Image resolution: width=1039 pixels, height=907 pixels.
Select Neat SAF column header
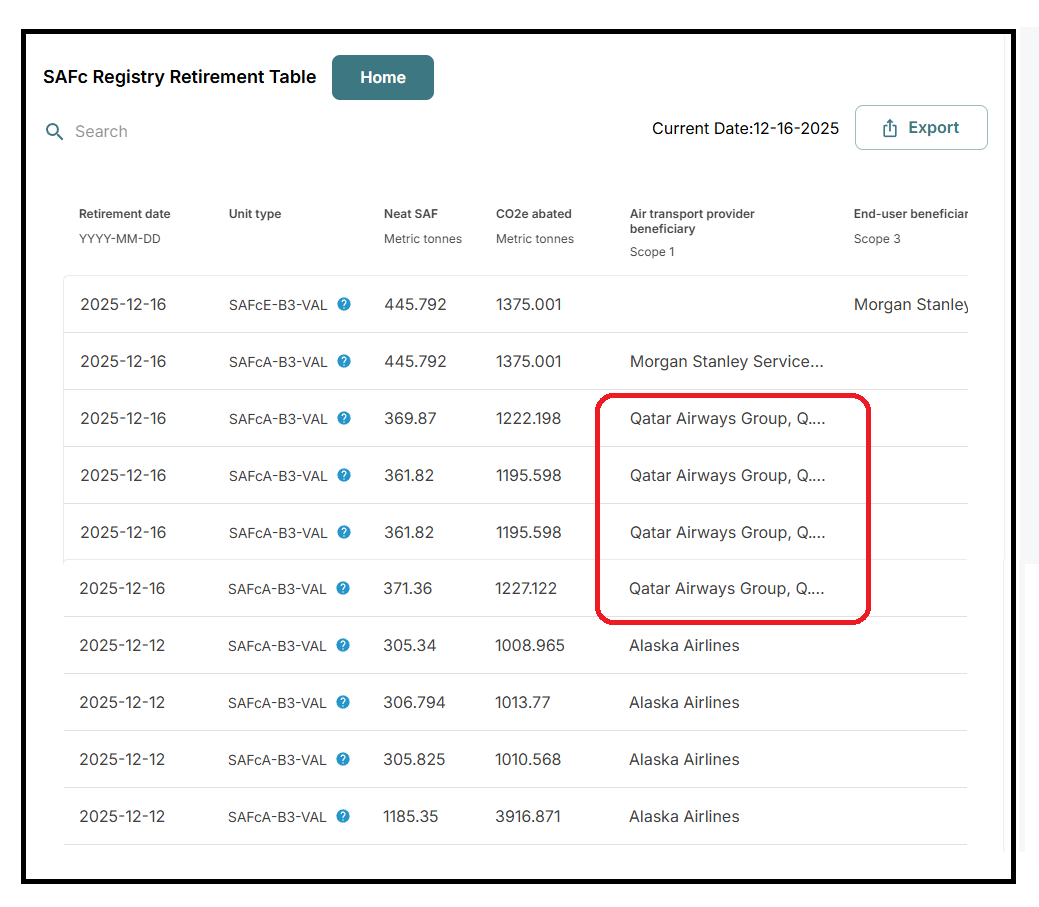[x=411, y=214]
